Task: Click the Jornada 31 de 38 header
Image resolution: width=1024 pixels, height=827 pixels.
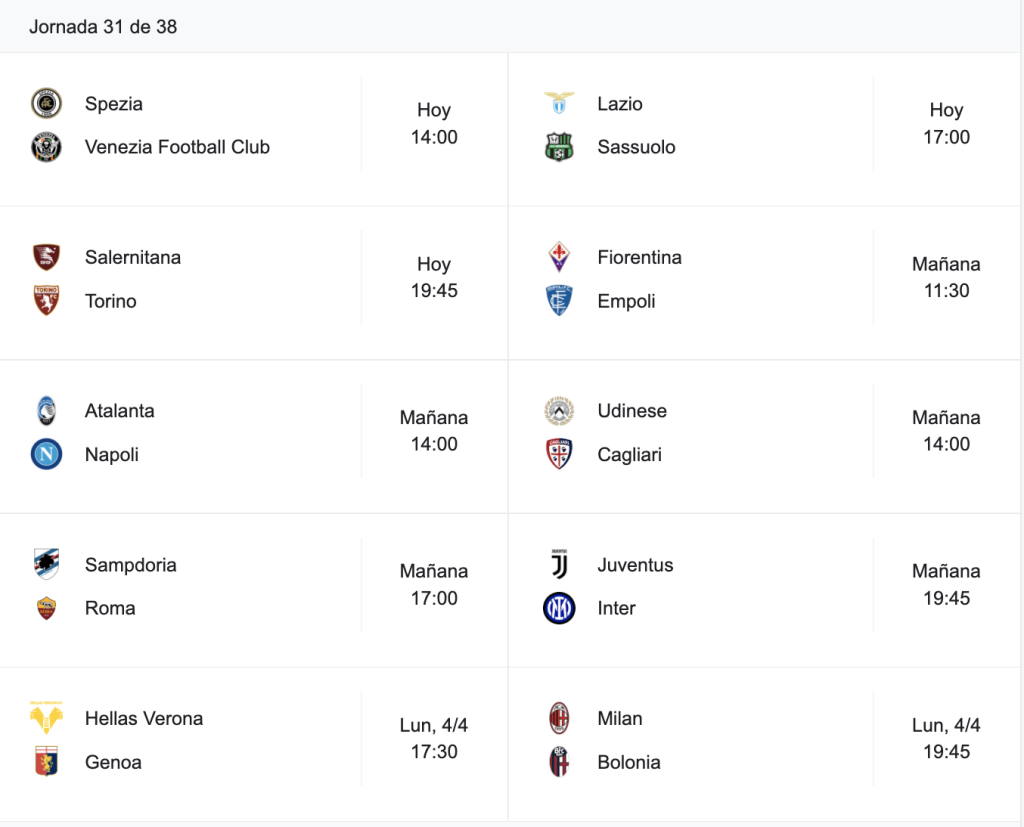Action: 103,27
